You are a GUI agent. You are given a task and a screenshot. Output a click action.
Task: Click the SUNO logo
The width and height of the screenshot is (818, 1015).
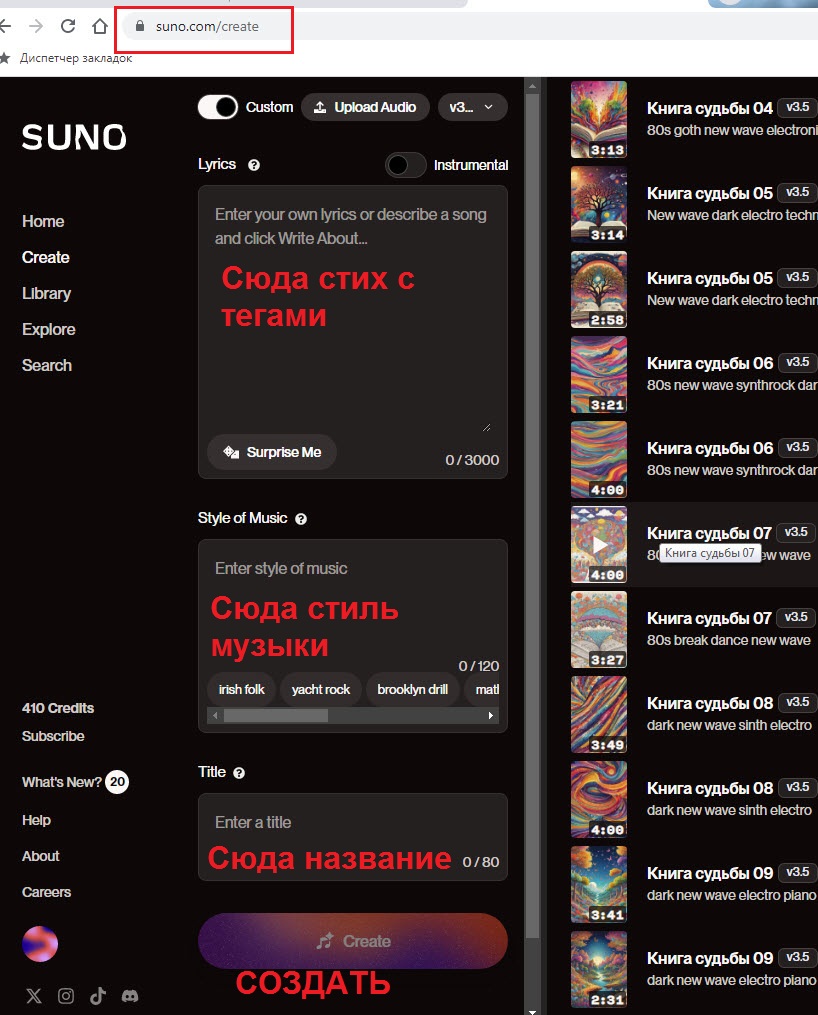(x=74, y=137)
